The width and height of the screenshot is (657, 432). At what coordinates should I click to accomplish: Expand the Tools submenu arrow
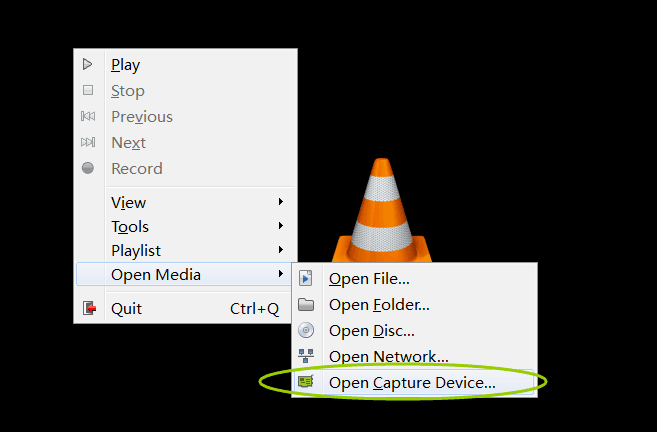tap(281, 226)
